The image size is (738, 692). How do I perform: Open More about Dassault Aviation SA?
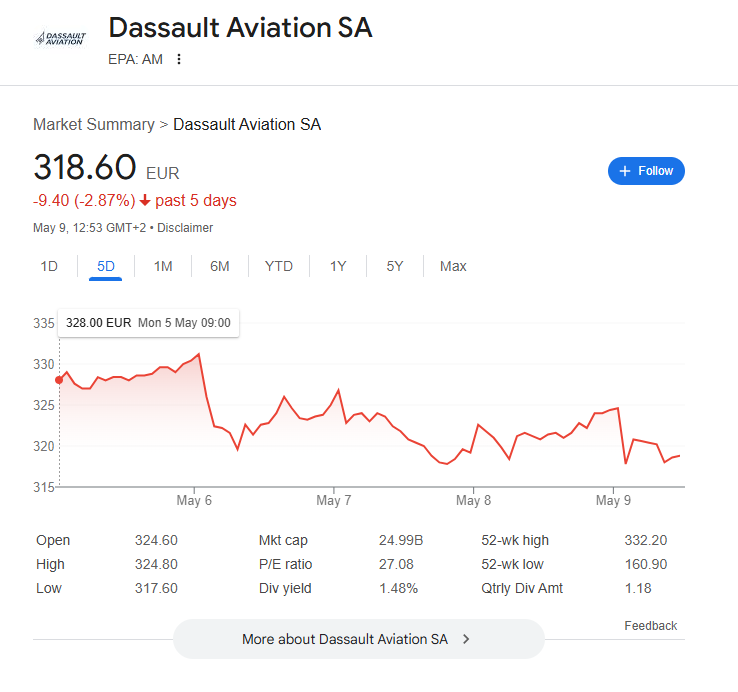358,639
